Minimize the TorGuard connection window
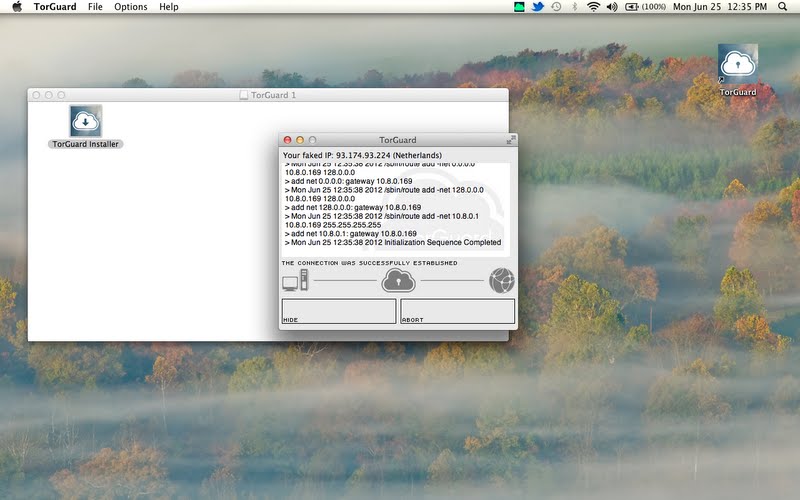Image resolution: width=800 pixels, height=500 pixels. tap(300, 140)
